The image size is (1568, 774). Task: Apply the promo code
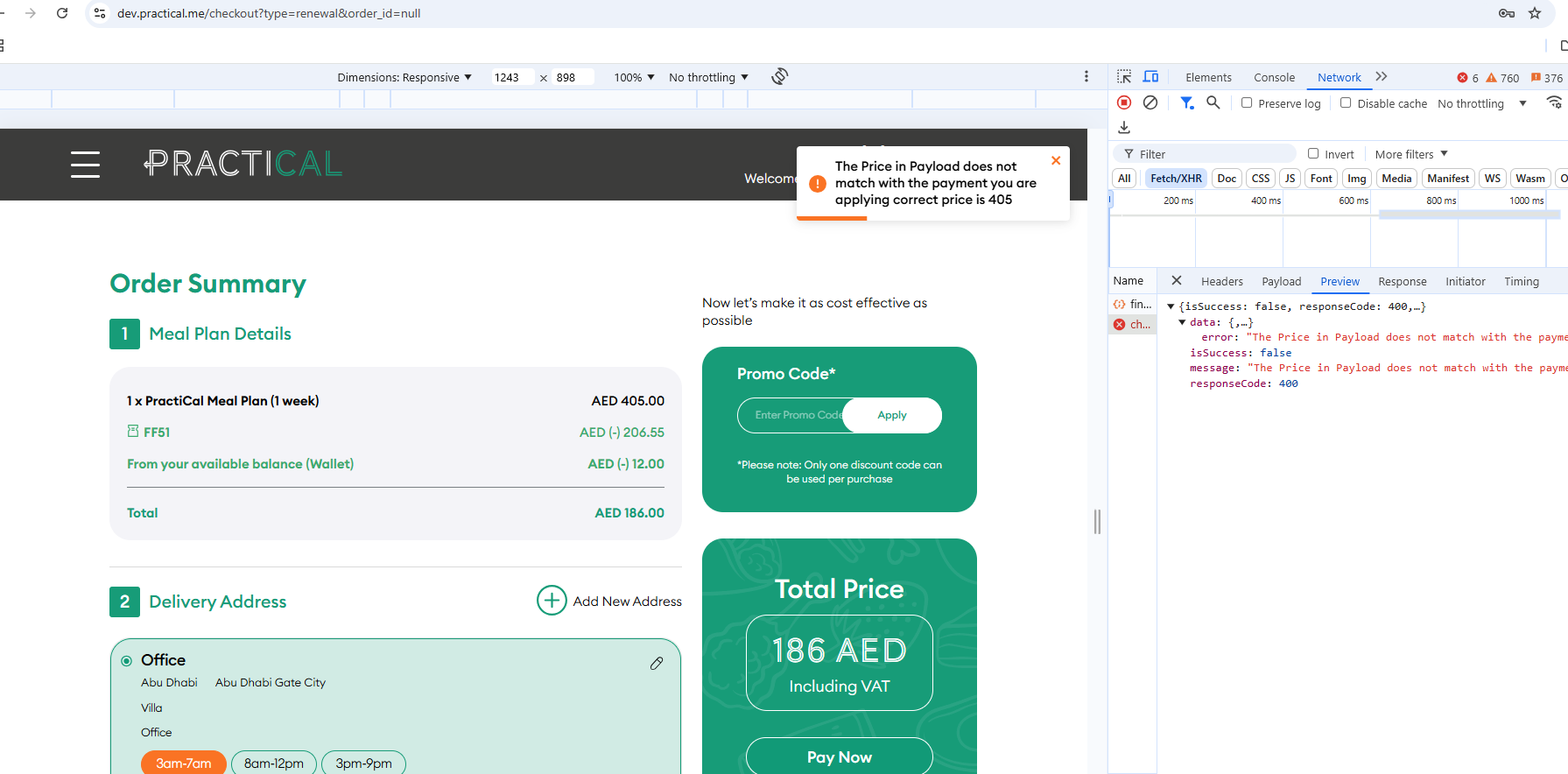[891, 415]
